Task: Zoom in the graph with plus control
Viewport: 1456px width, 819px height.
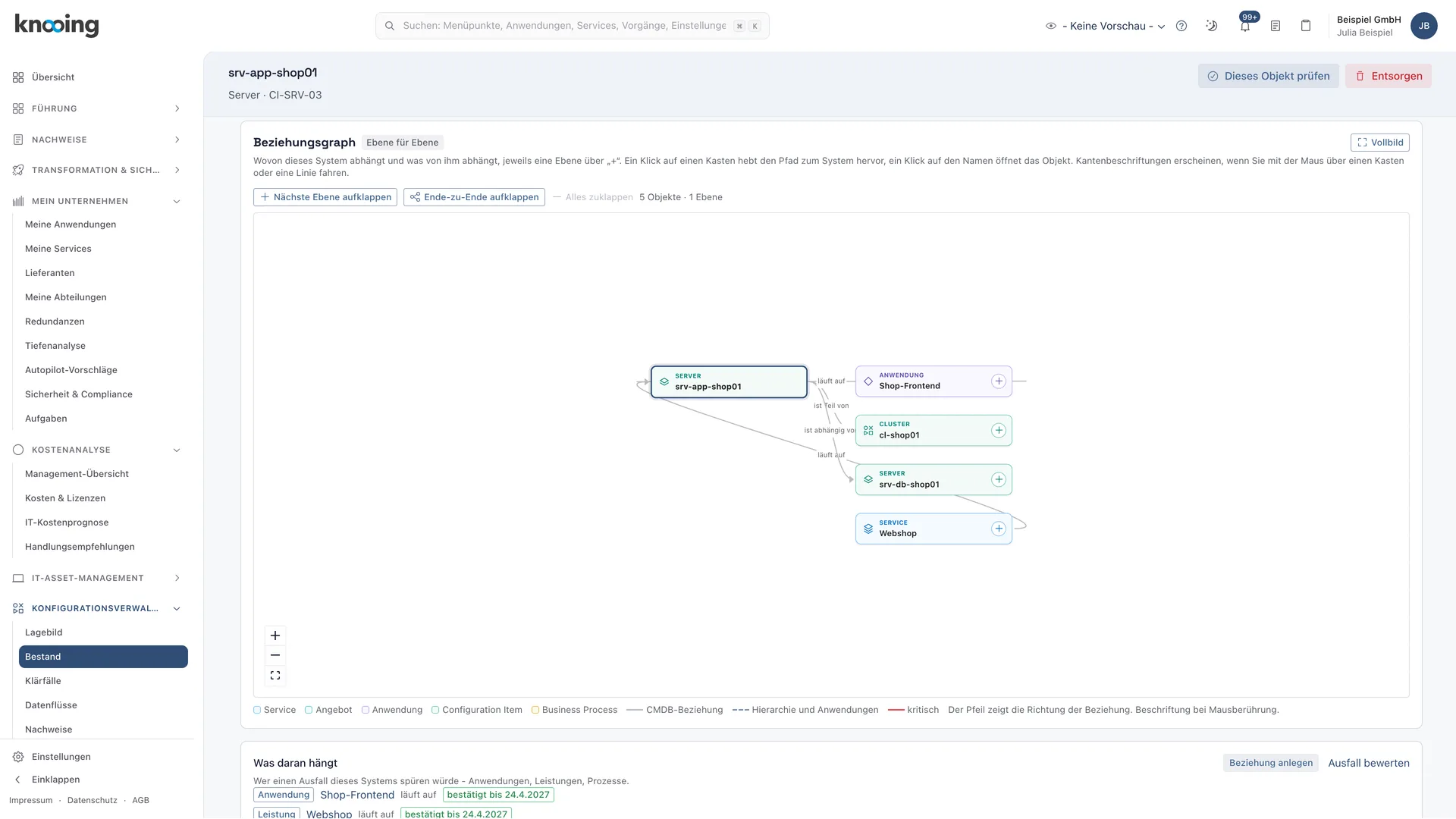Action: pyautogui.click(x=275, y=635)
